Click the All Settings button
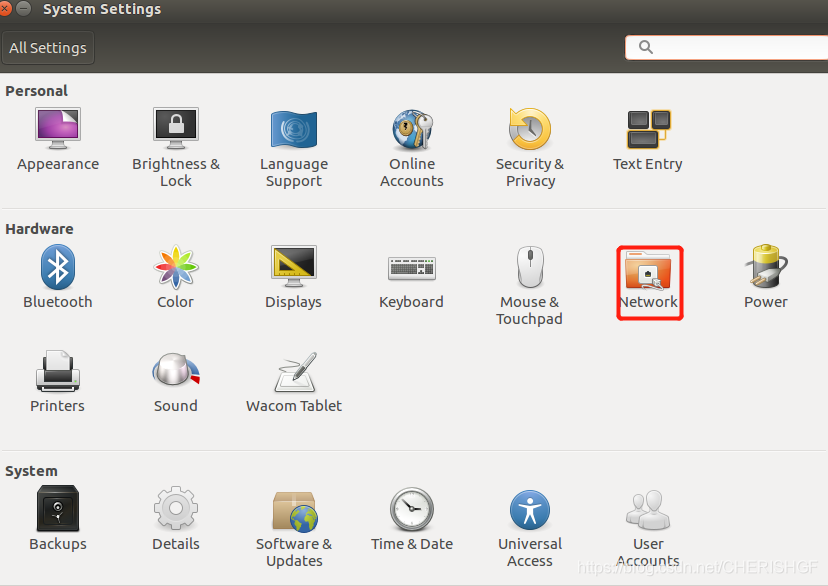The height and width of the screenshot is (586, 828). [48, 48]
